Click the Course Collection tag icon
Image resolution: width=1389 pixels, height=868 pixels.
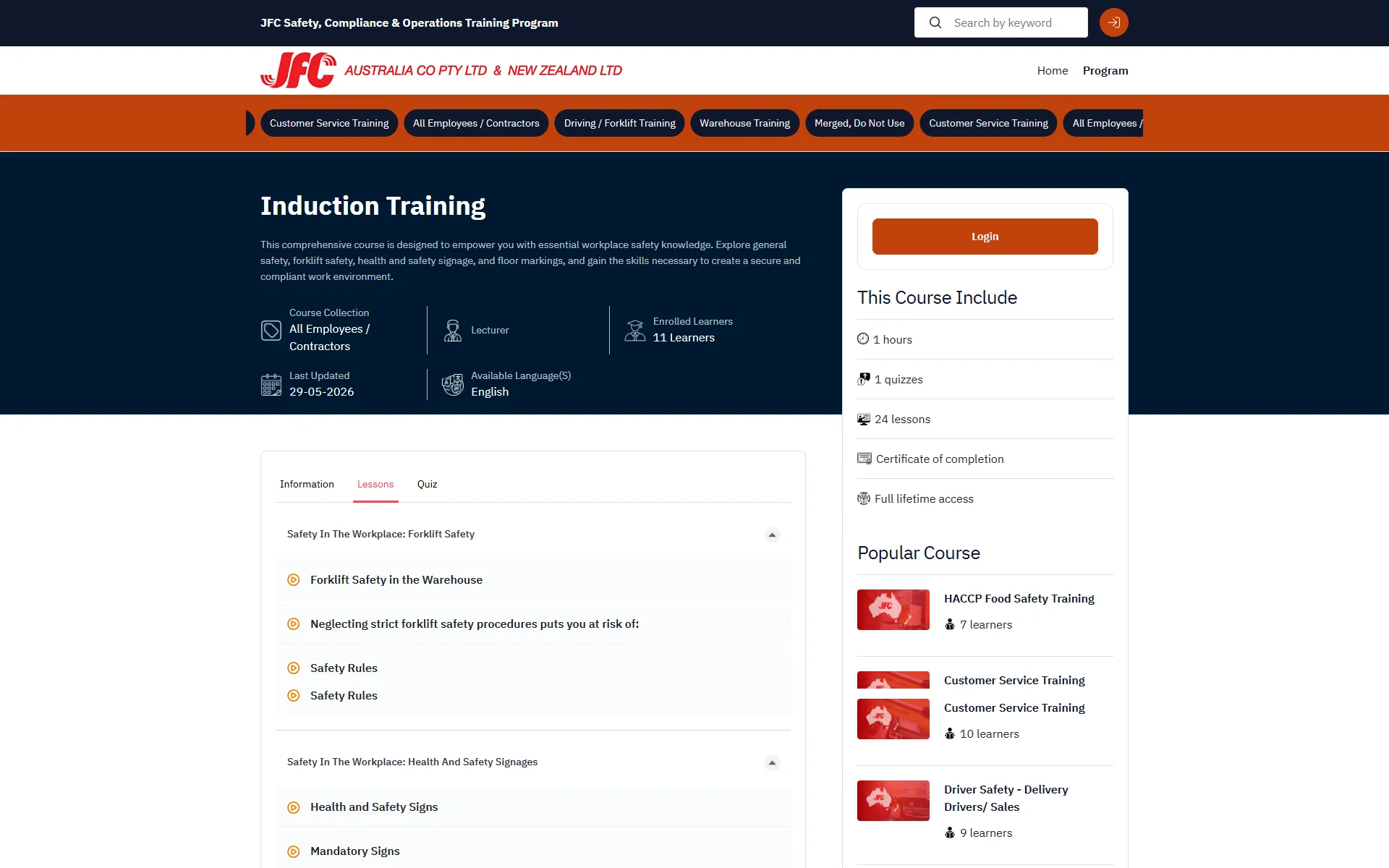(x=271, y=331)
